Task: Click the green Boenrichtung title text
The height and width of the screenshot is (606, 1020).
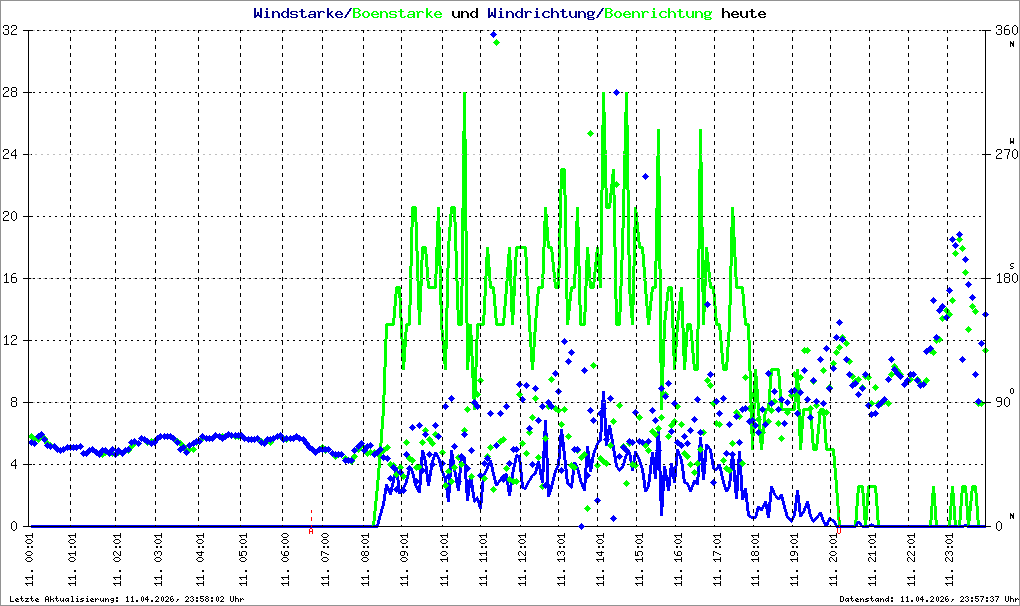Action: pos(658,14)
